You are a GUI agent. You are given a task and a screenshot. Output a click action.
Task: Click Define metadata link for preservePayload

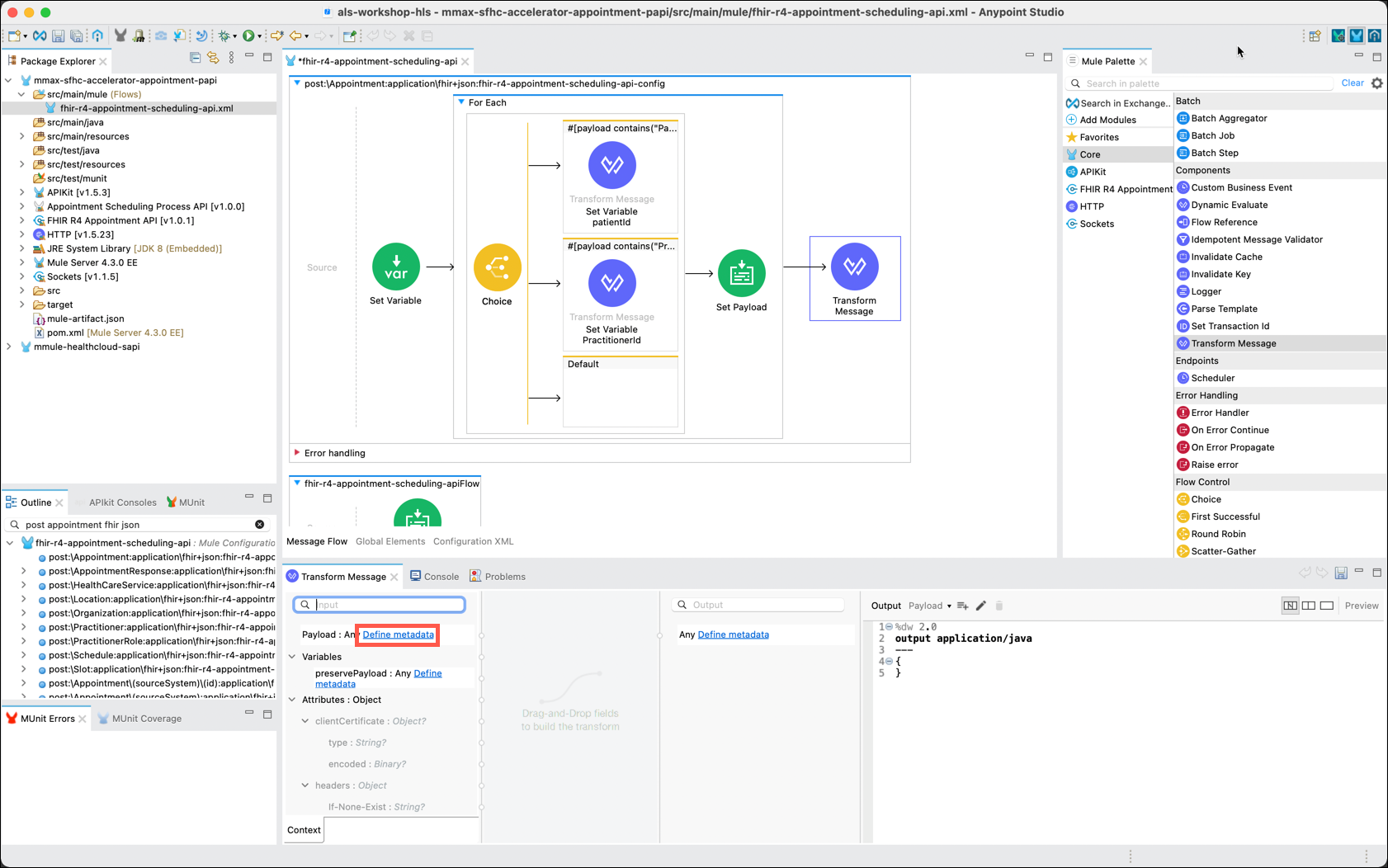tap(378, 678)
